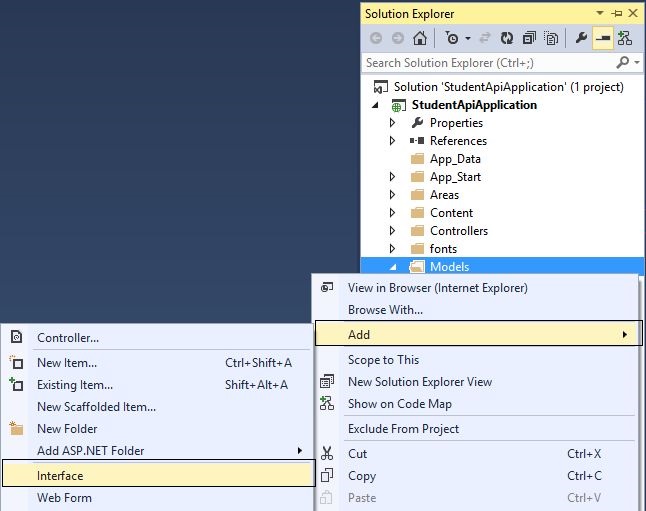Open Solution Explorer window position dropdown
This screenshot has width=646, height=511.
pos(600,13)
